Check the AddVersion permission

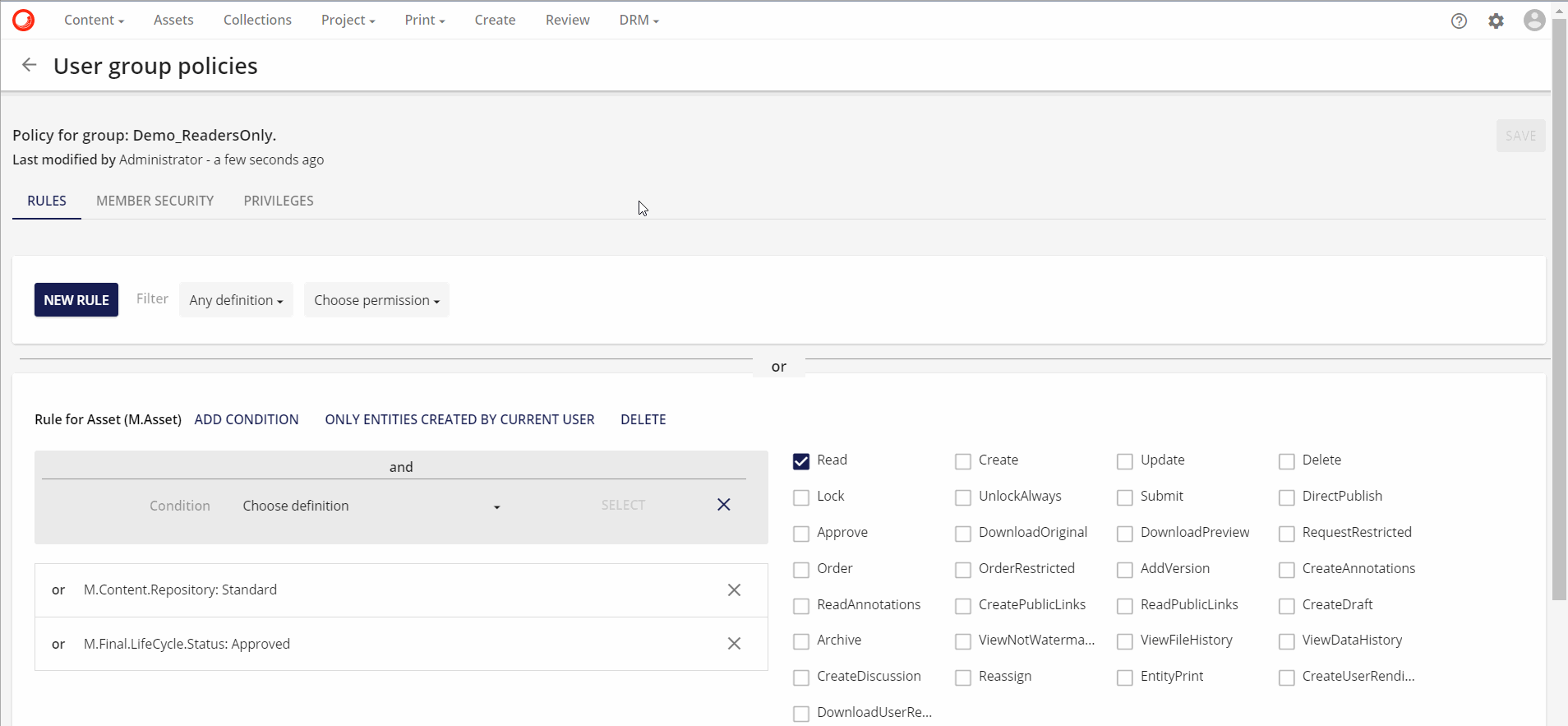(x=1125, y=570)
